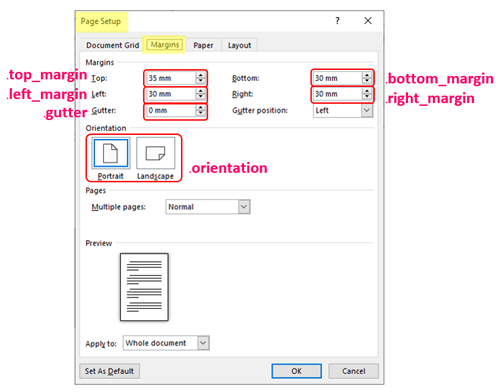
Task: Select the Portrait orientation icon
Action: 111,153
